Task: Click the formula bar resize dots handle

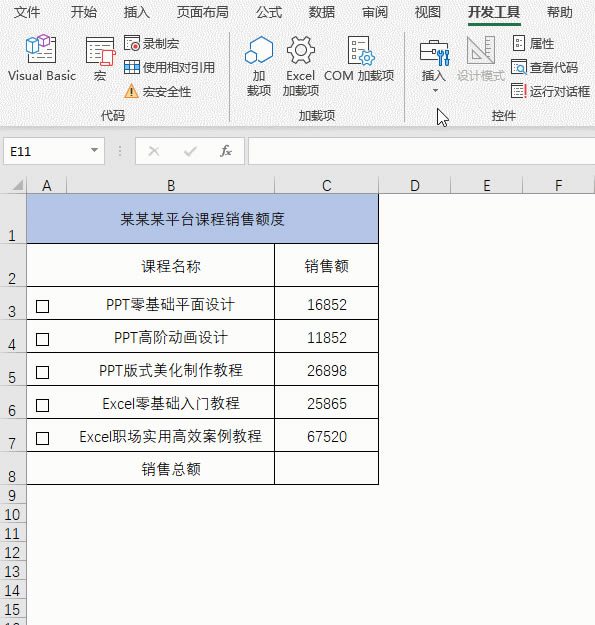Action: [x=120, y=151]
